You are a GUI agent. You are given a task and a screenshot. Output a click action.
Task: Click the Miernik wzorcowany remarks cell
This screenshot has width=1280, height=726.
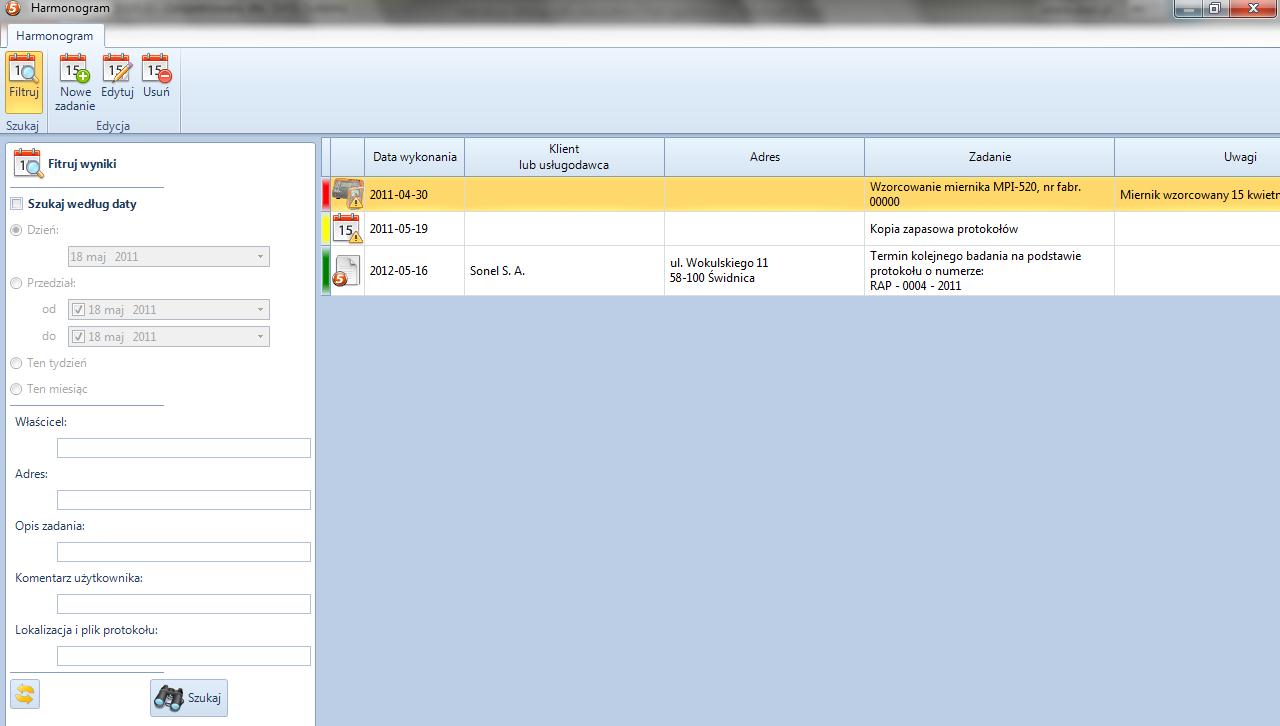1197,195
